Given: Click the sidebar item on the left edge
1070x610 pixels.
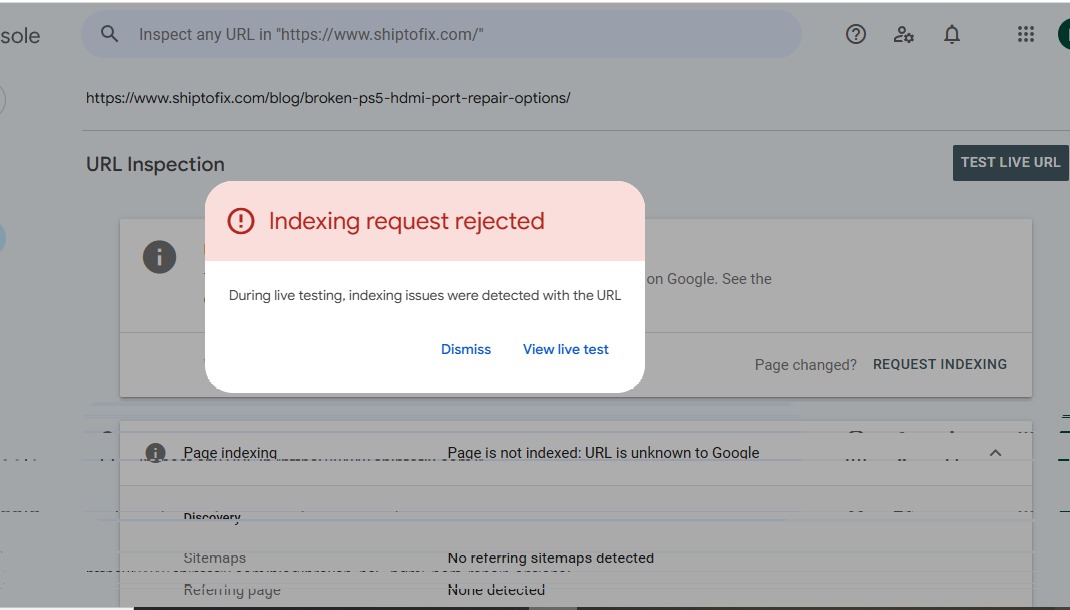Looking at the screenshot, I should pyautogui.click(x=4, y=237).
